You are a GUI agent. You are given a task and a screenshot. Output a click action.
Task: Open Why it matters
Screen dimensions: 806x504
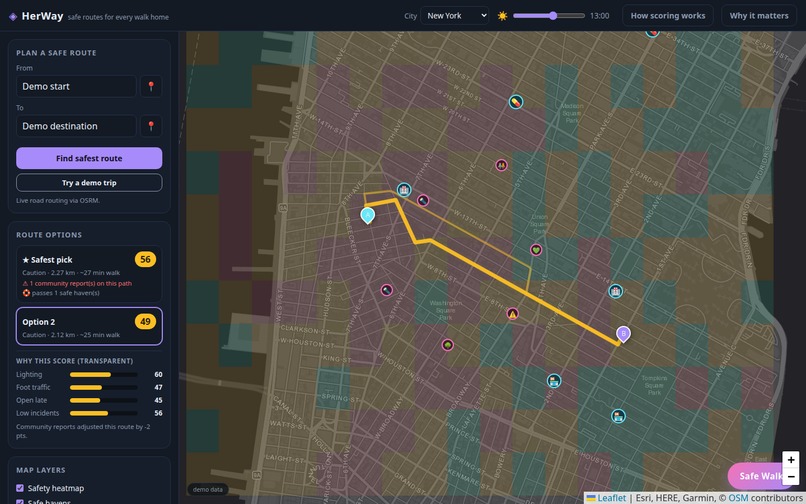[759, 15]
